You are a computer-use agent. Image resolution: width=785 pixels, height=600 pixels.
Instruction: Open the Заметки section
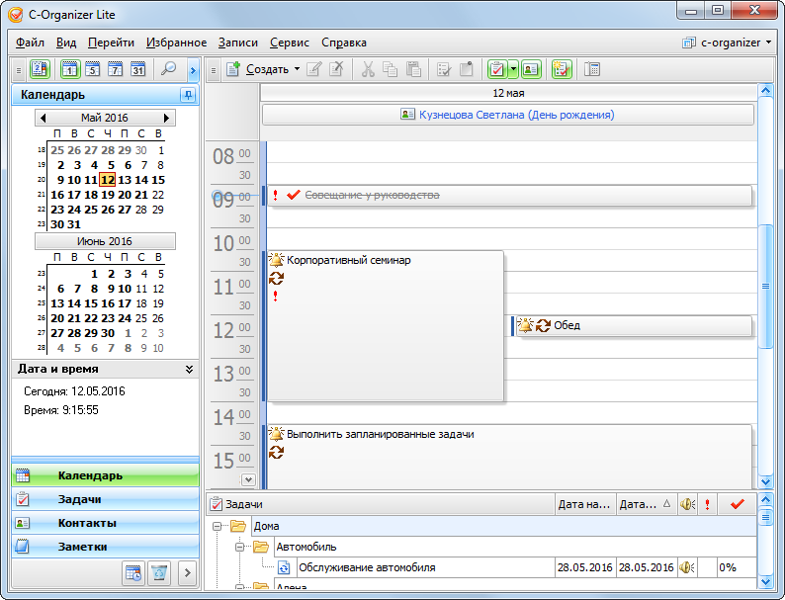tap(105, 546)
